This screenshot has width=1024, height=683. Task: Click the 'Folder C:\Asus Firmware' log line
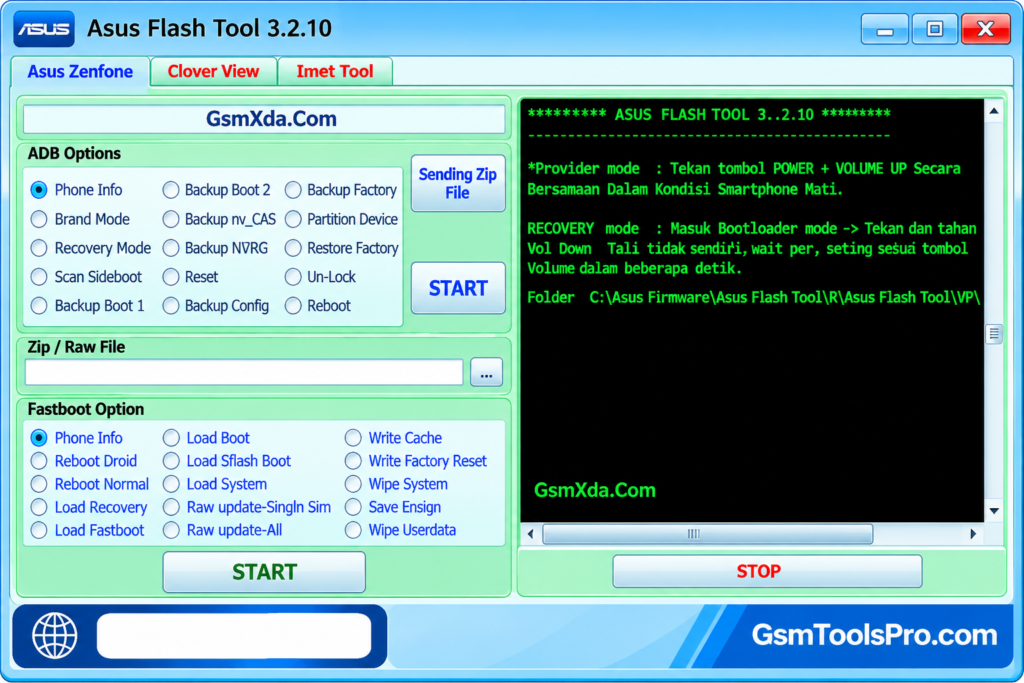pyautogui.click(x=754, y=298)
